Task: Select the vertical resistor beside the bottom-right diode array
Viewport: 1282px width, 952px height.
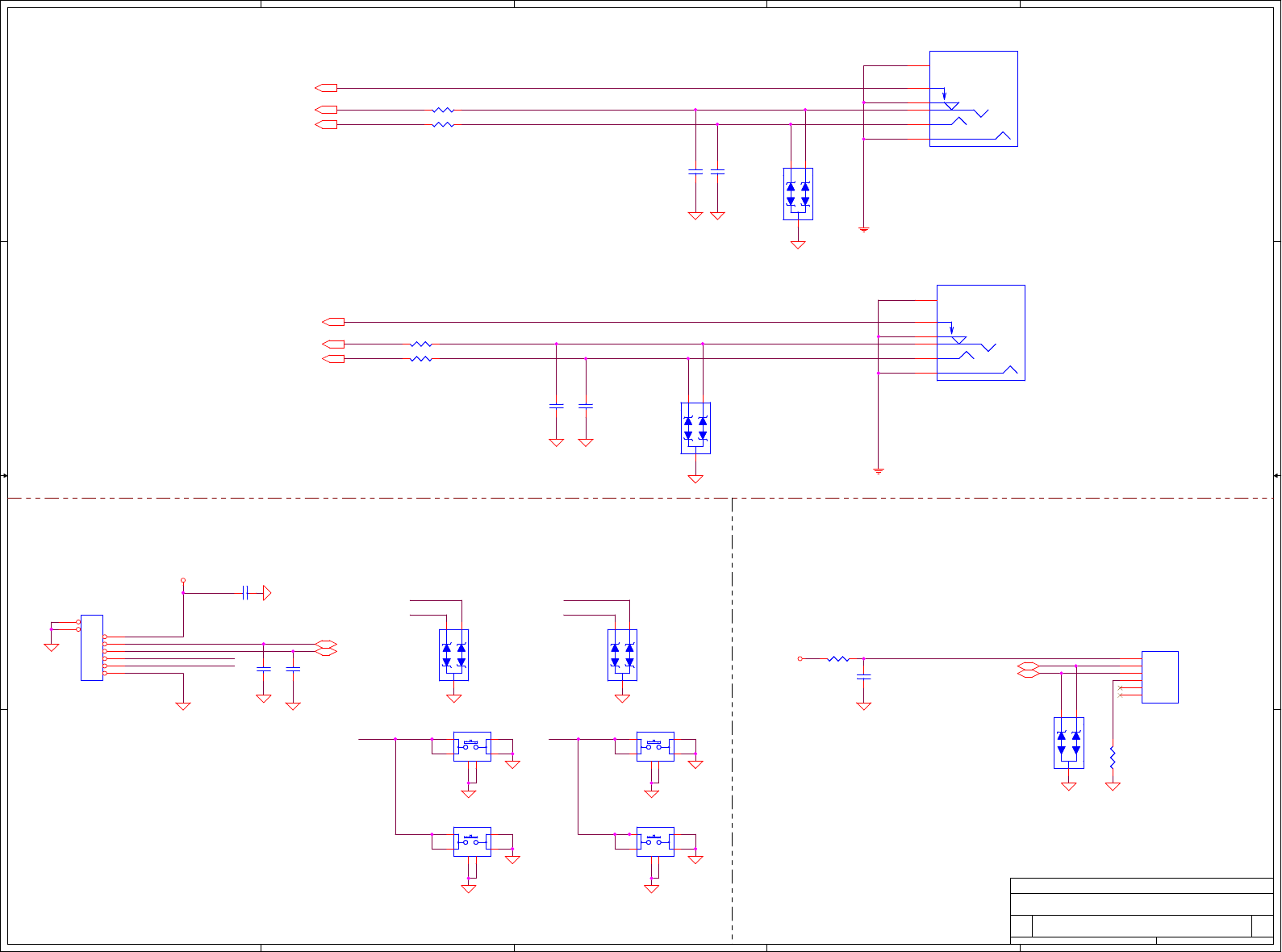Action: click(x=1113, y=758)
